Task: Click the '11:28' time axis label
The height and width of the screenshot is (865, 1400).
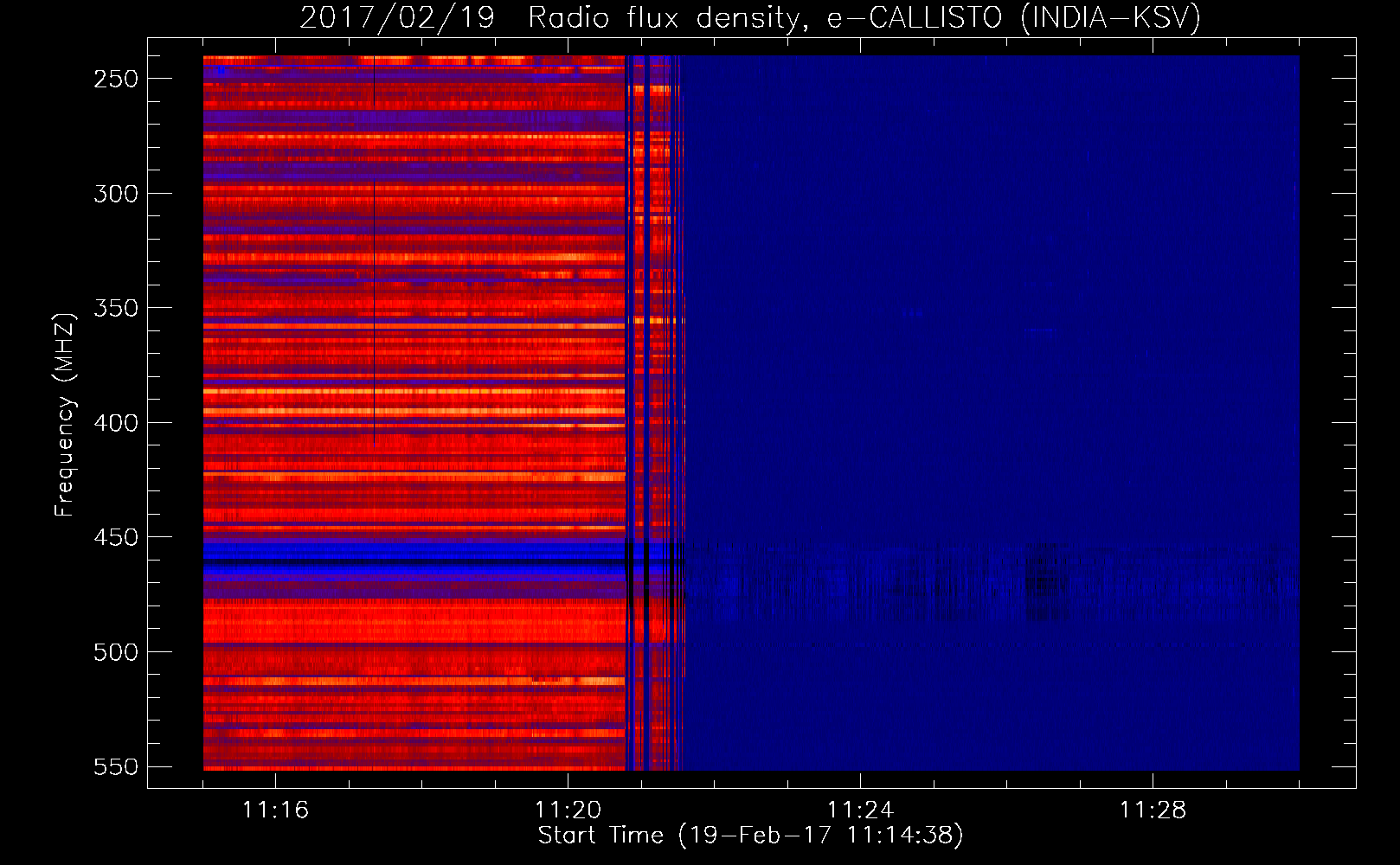Action: pos(1153,811)
